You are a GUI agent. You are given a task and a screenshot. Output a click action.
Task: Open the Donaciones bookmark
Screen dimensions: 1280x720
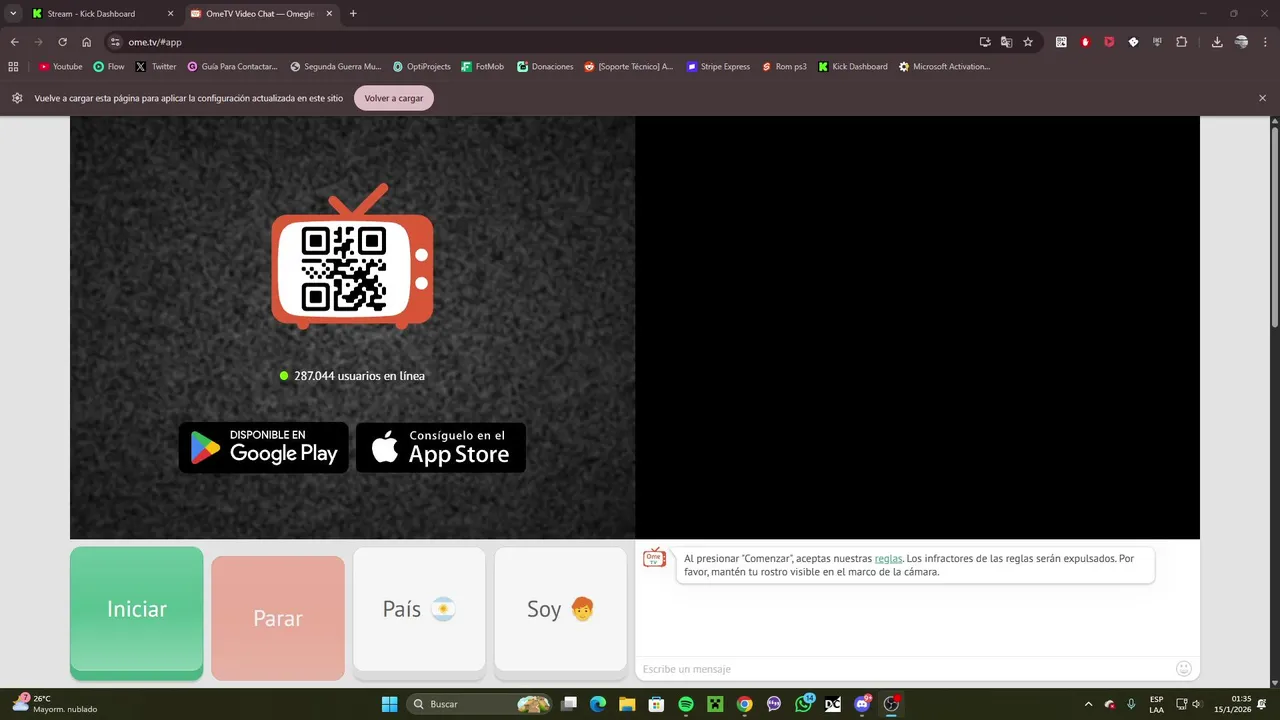[546, 67]
